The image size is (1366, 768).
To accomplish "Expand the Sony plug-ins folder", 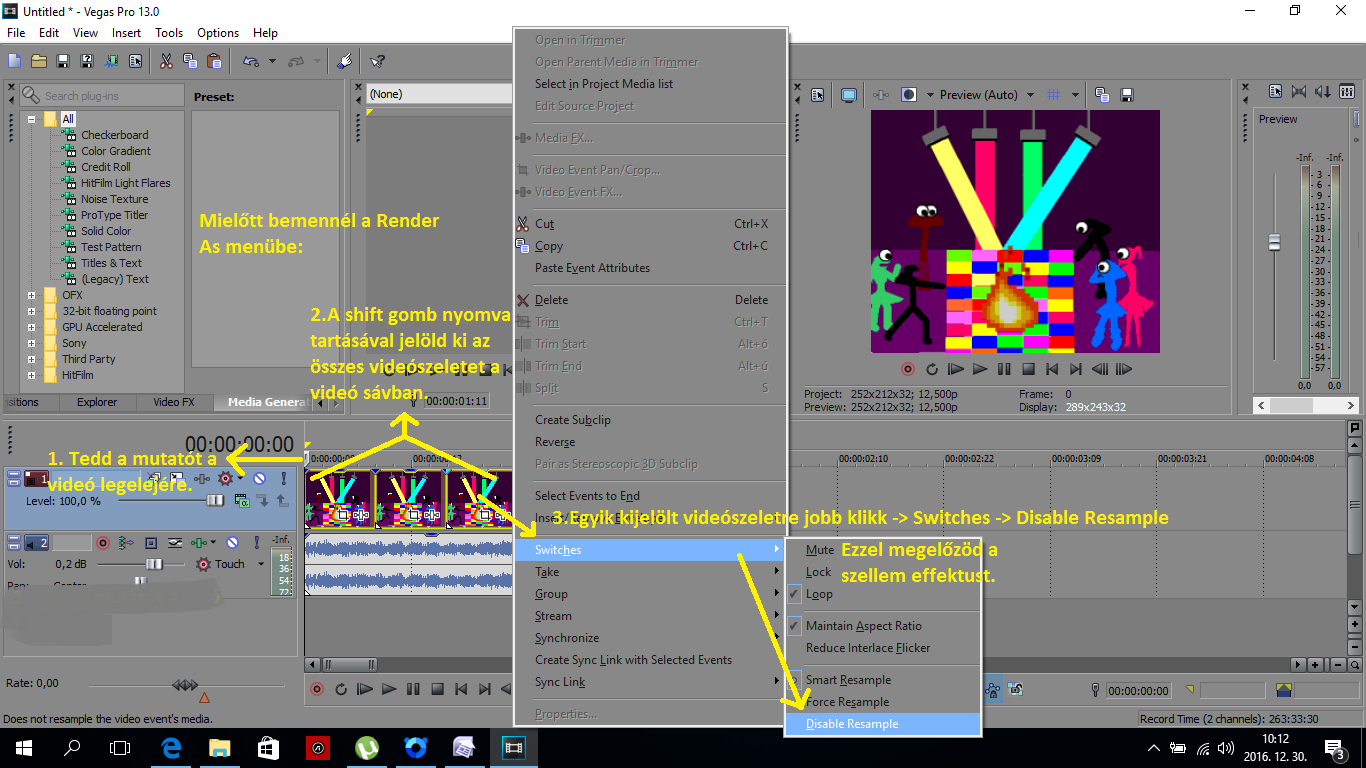I will coord(32,343).
